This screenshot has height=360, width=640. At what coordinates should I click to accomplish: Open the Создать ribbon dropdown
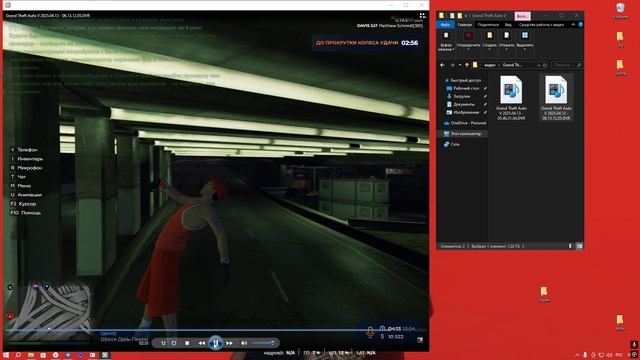point(489,41)
